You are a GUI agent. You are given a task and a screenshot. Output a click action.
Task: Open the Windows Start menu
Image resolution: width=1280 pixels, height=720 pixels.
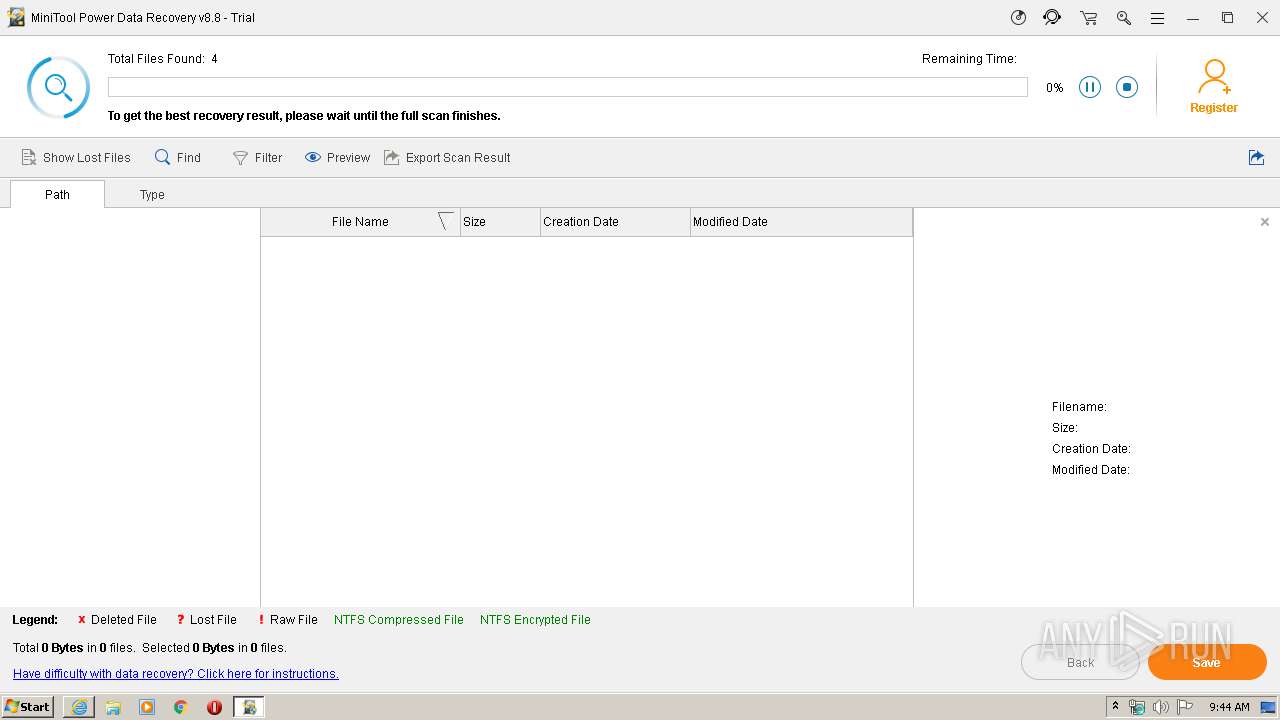[28, 707]
